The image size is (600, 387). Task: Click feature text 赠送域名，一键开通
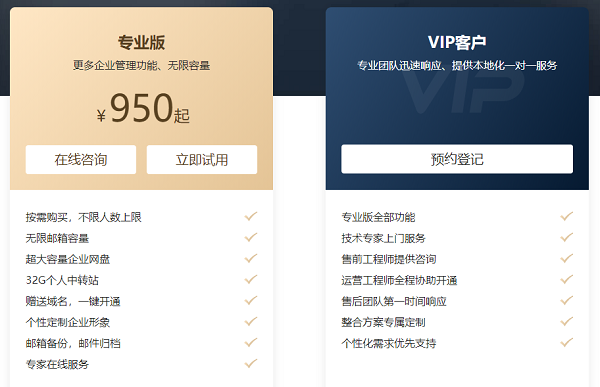point(73,301)
